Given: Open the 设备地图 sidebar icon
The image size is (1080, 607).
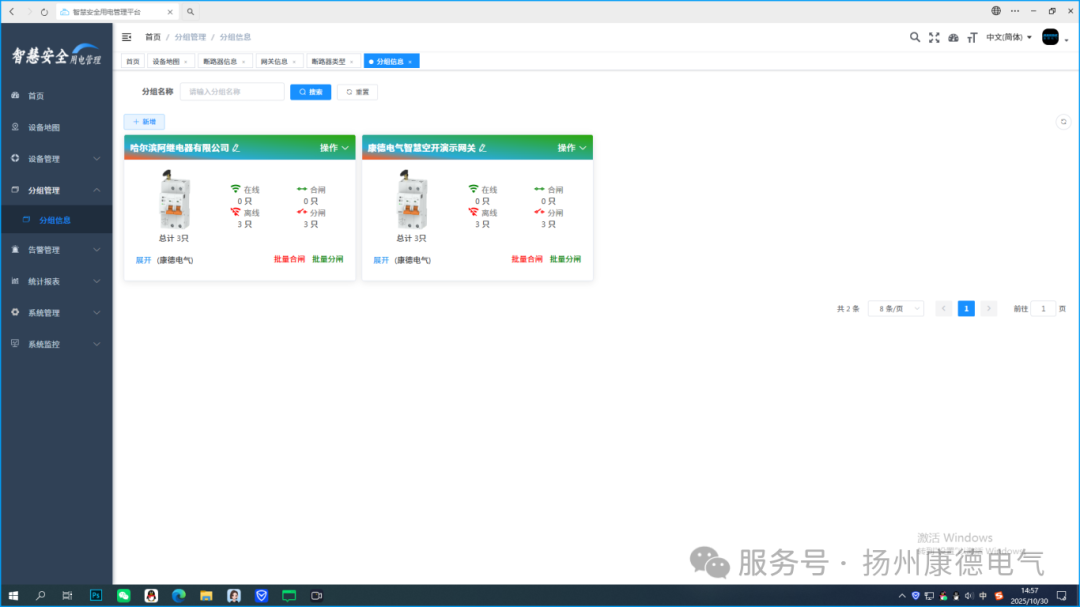Looking at the screenshot, I should pos(12,127).
